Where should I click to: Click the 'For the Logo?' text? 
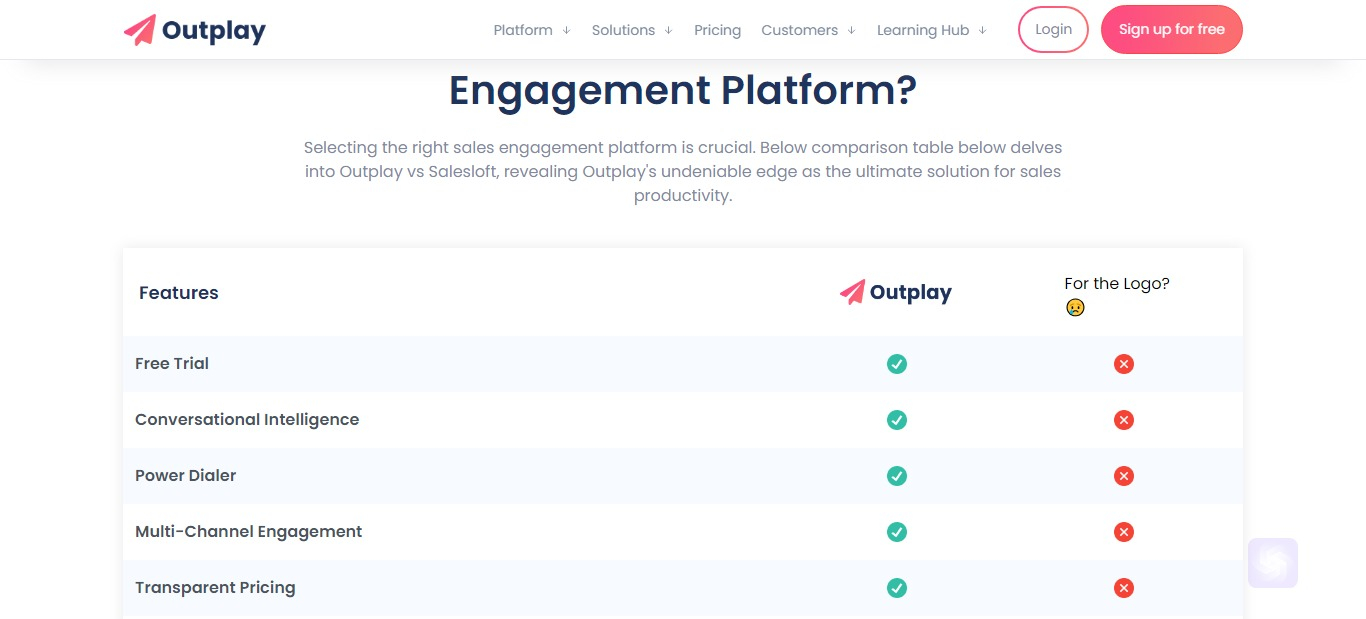click(1117, 284)
